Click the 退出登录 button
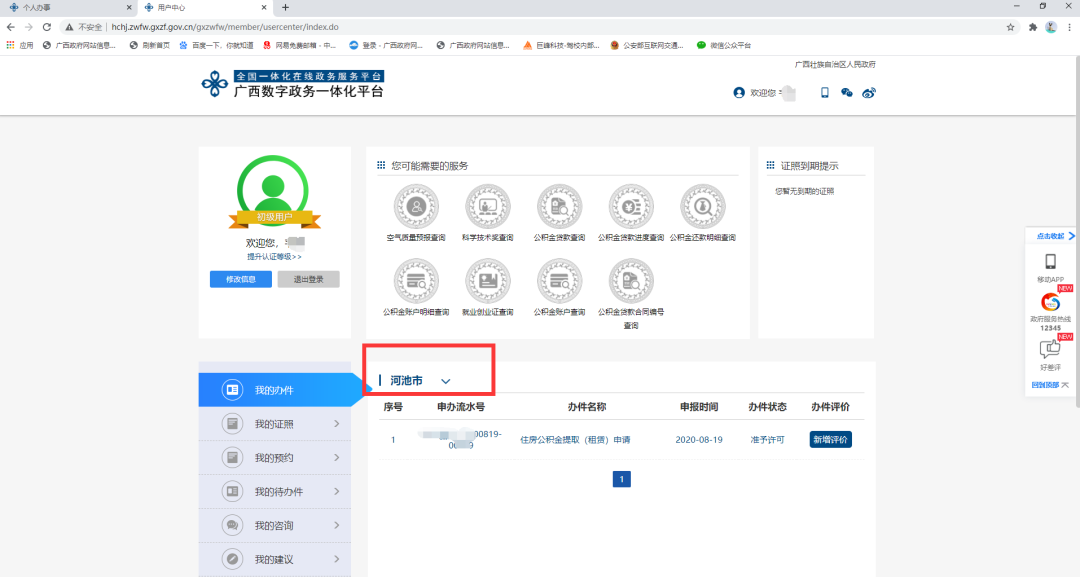Viewport: 1080px width, 577px height. tap(308, 279)
